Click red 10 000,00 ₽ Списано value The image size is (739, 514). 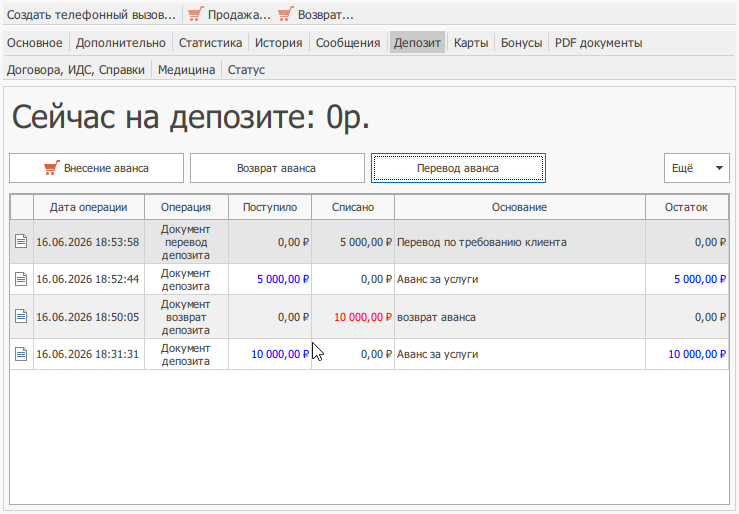tap(362, 317)
